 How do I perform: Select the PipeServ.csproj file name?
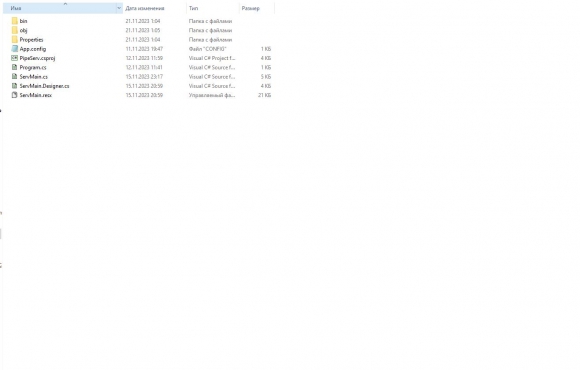click(x=37, y=58)
